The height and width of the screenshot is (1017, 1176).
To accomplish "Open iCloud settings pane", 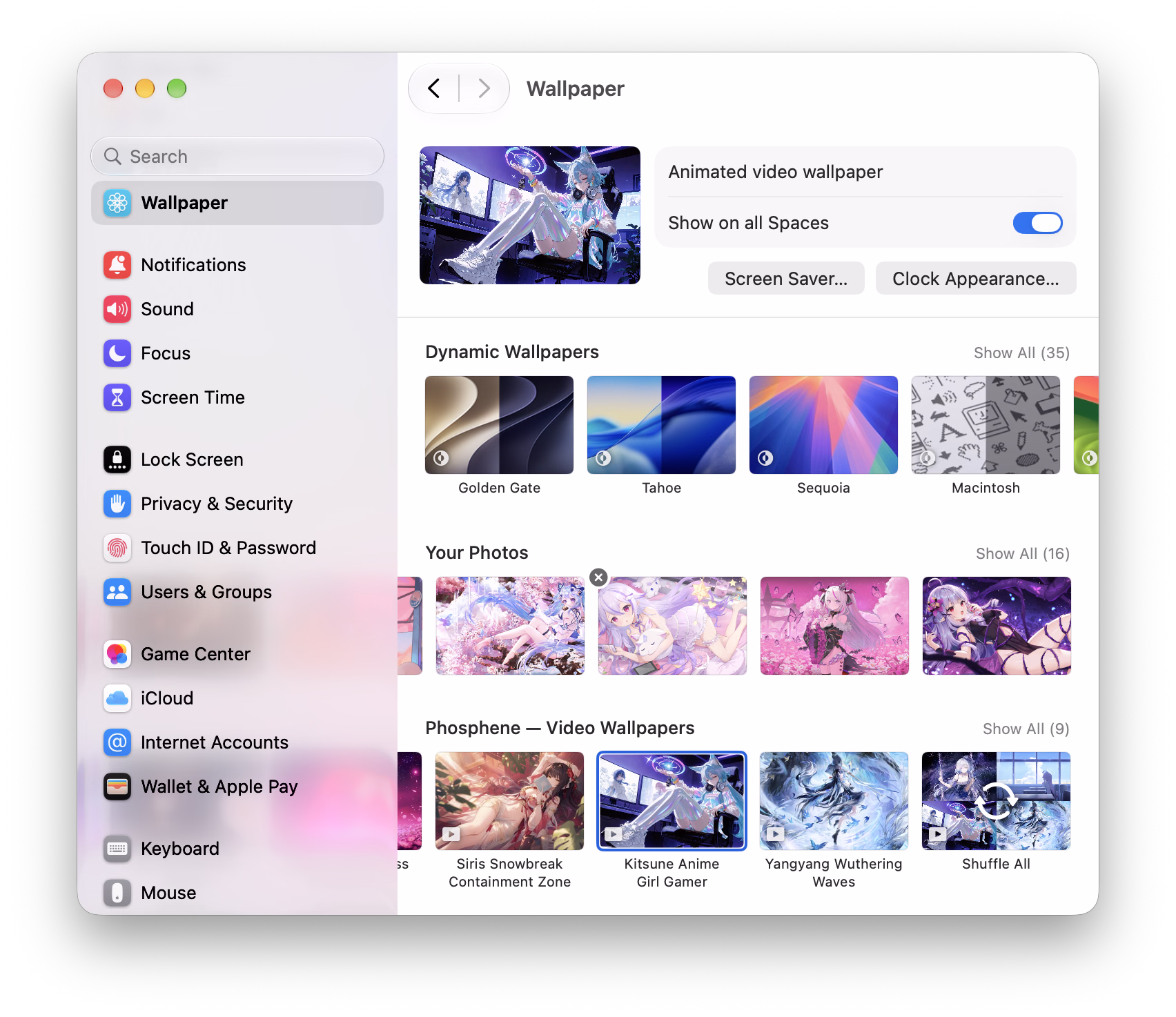I will [x=237, y=698].
